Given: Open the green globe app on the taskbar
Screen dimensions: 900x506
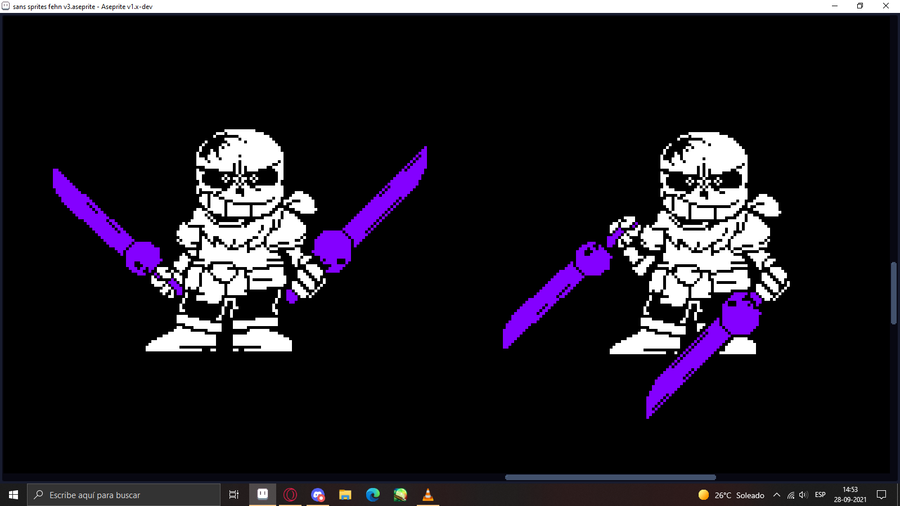Looking at the screenshot, I should pos(400,495).
